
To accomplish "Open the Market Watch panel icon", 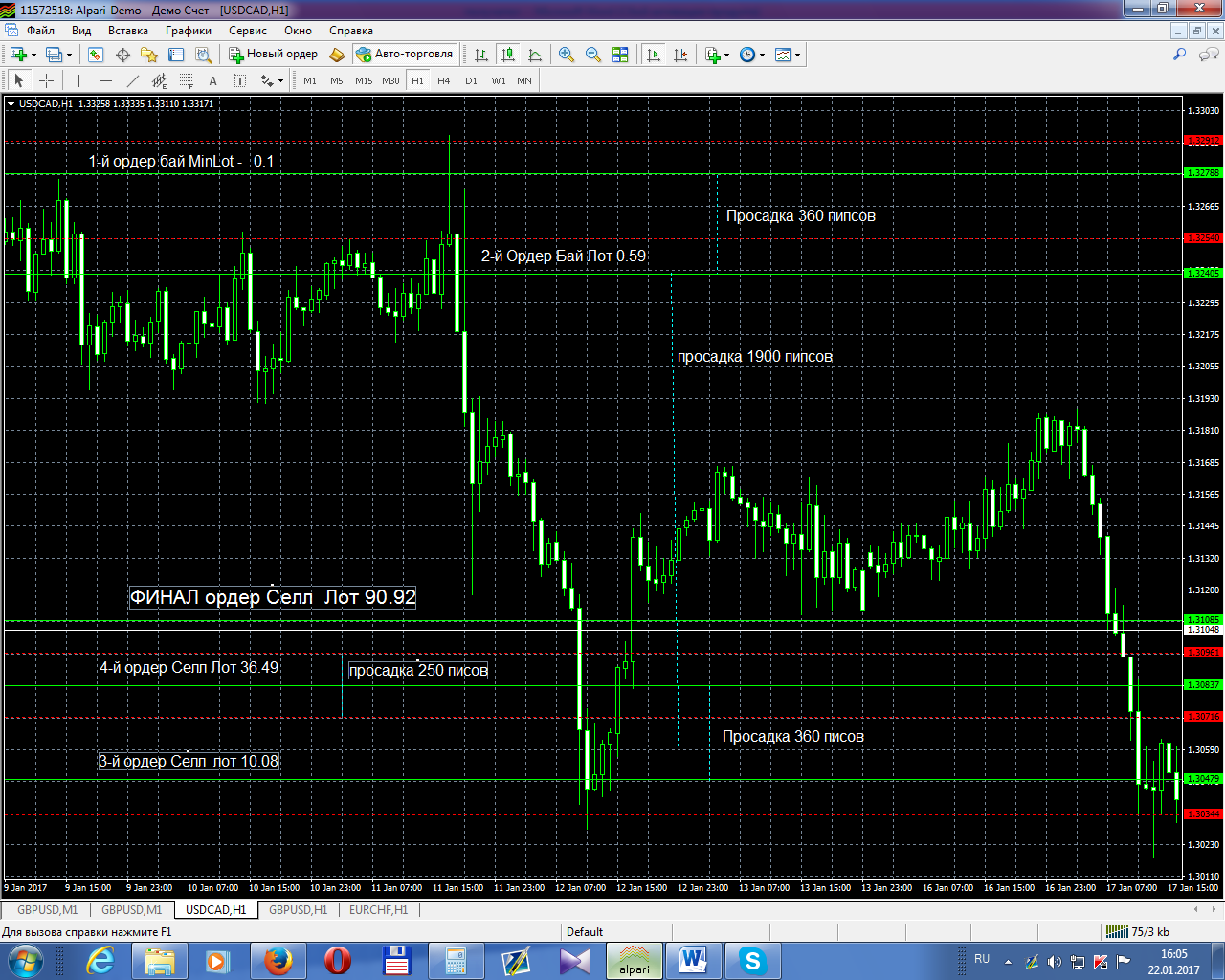I will click(96, 55).
